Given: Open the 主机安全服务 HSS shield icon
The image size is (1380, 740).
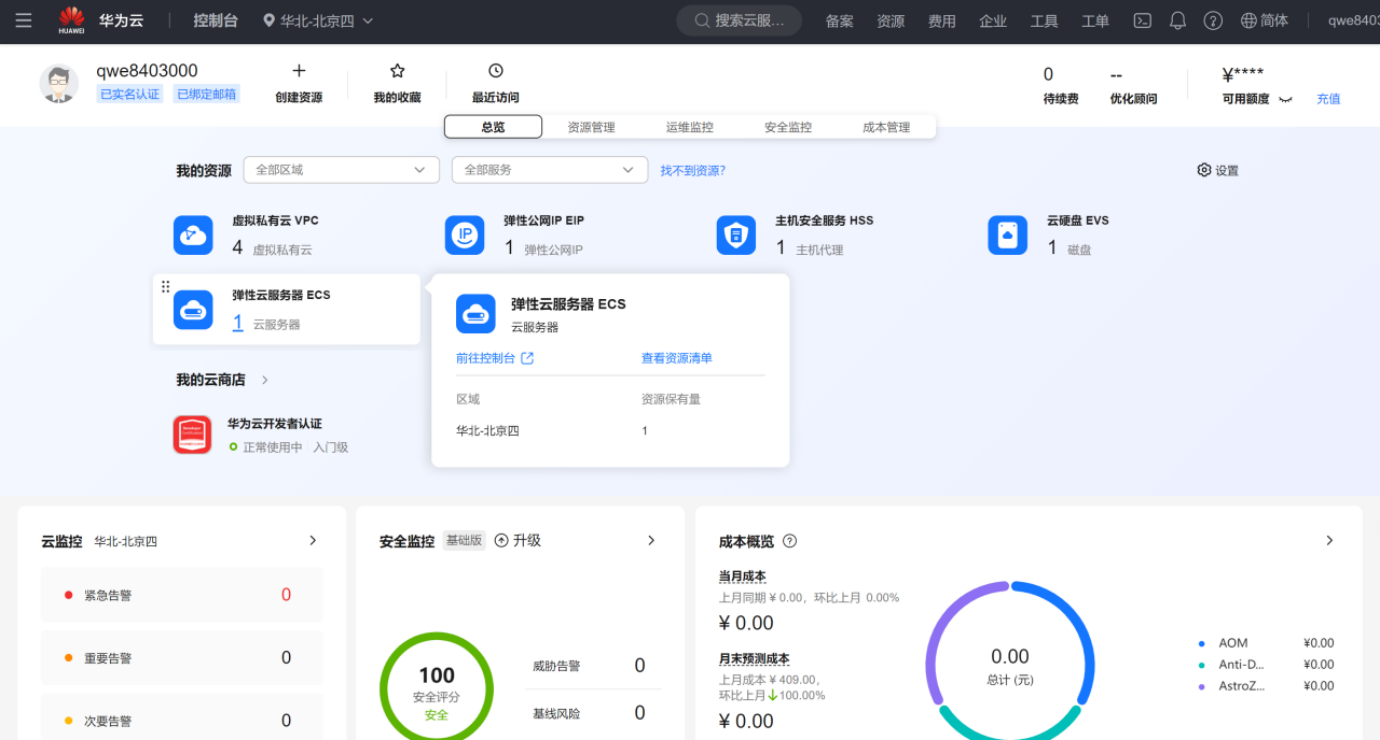Looking at the screenshot, I should pos(736,235).
